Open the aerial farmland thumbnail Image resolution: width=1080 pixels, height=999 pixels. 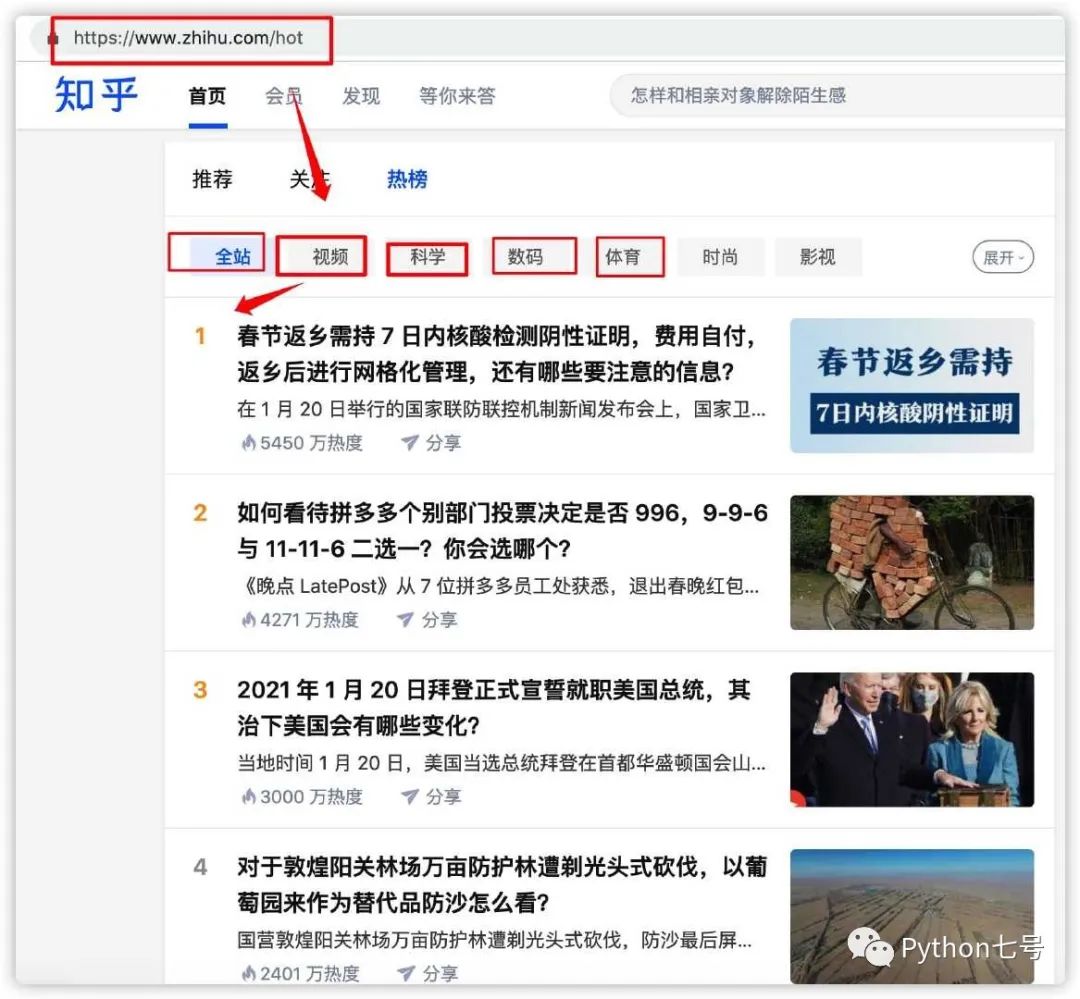(x=912, y=916)
